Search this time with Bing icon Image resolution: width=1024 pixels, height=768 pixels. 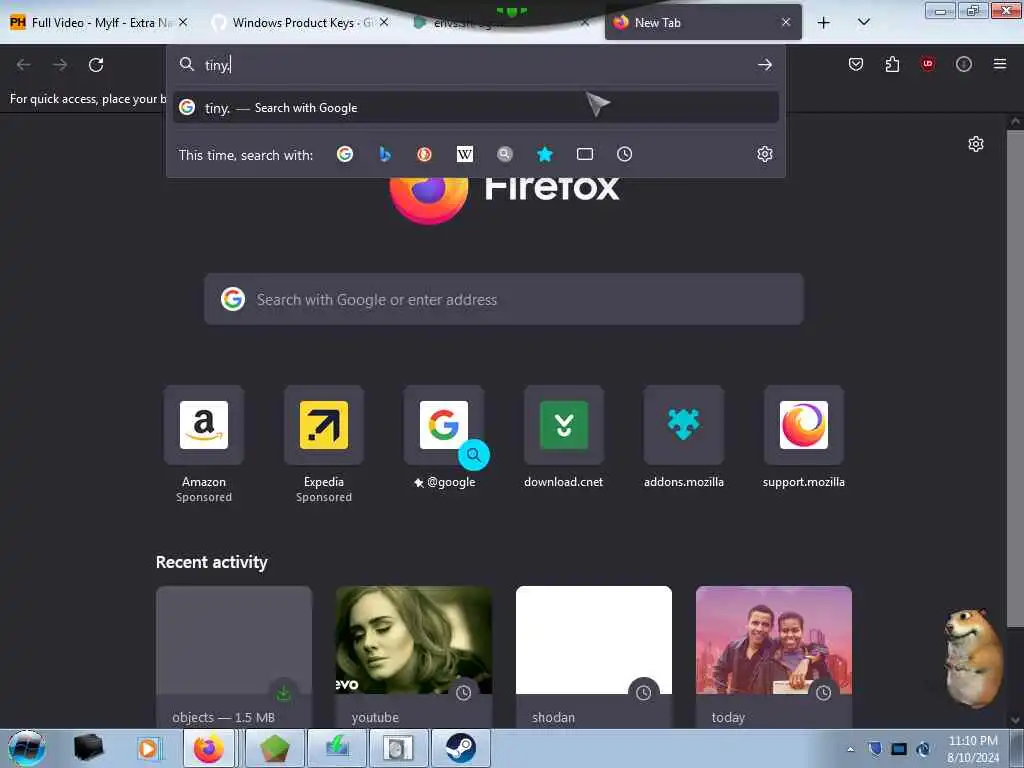pyautogui.click(x=385, y=154)
